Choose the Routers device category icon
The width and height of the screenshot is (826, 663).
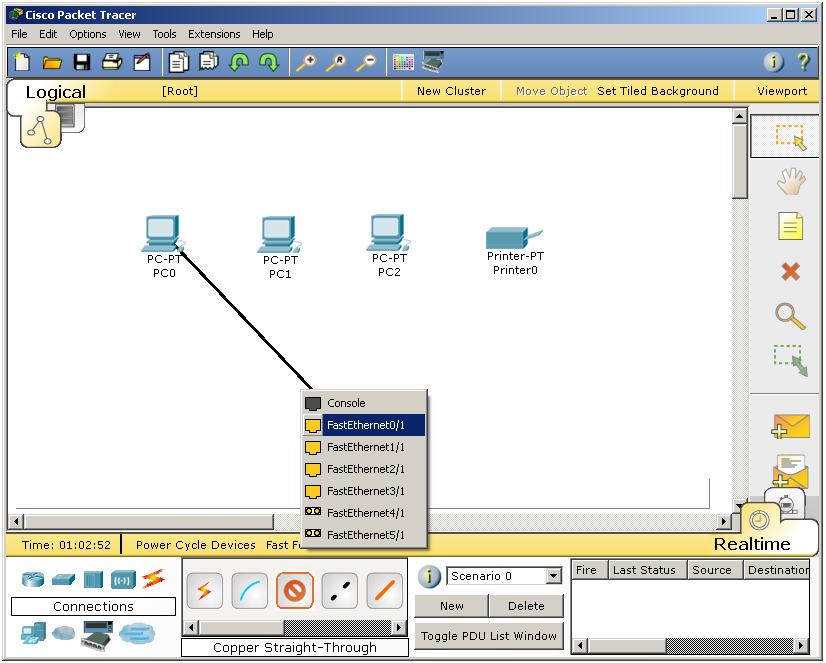pos(33,579)
